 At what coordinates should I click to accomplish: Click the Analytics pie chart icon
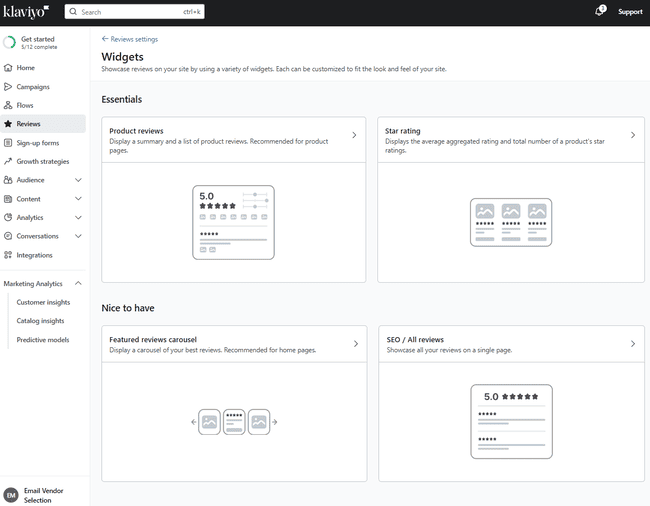(8, 217)
